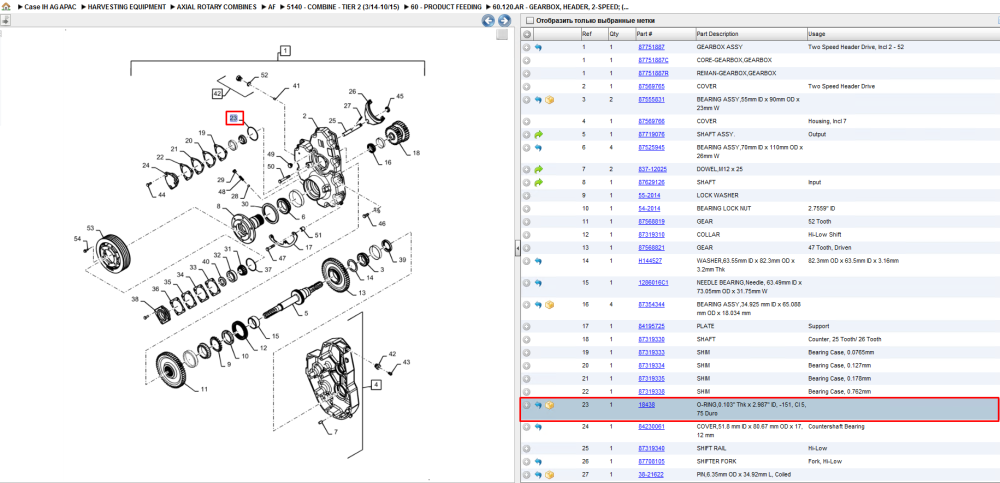Open part number link 837-12025

[652, 169]
